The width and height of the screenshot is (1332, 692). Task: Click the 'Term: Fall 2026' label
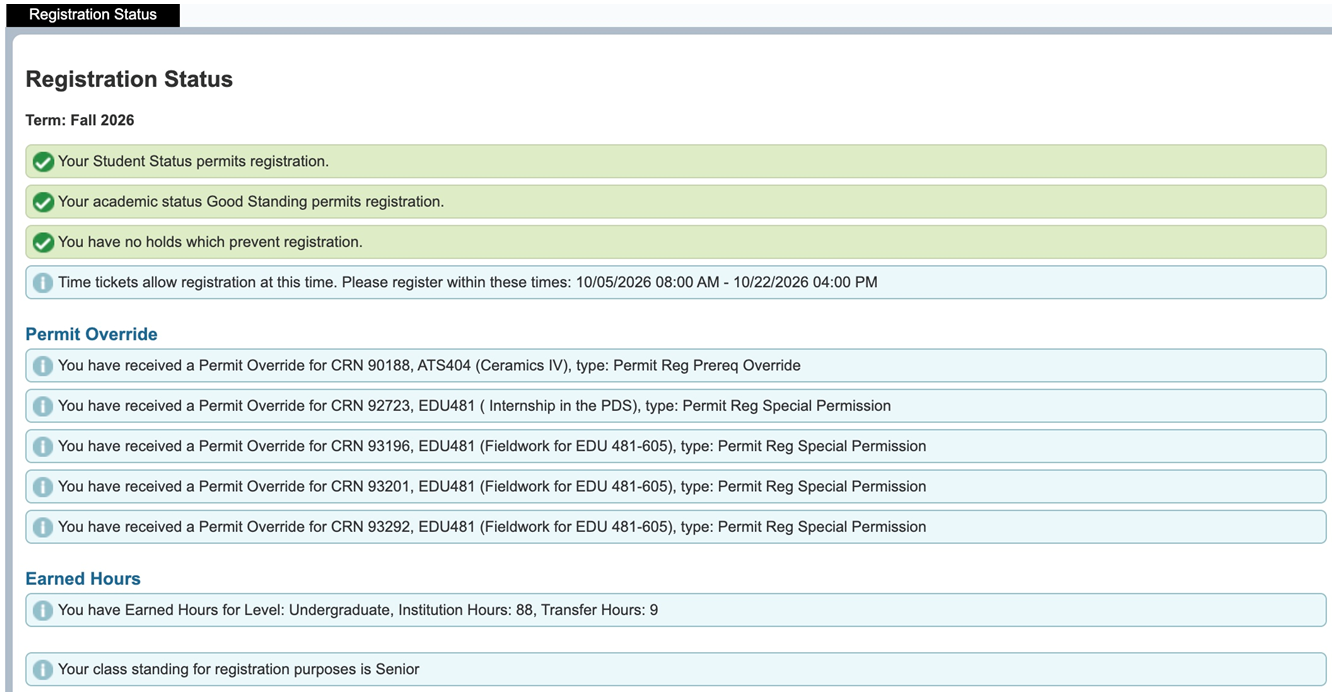pyautogui.click(x=80, y=120)
